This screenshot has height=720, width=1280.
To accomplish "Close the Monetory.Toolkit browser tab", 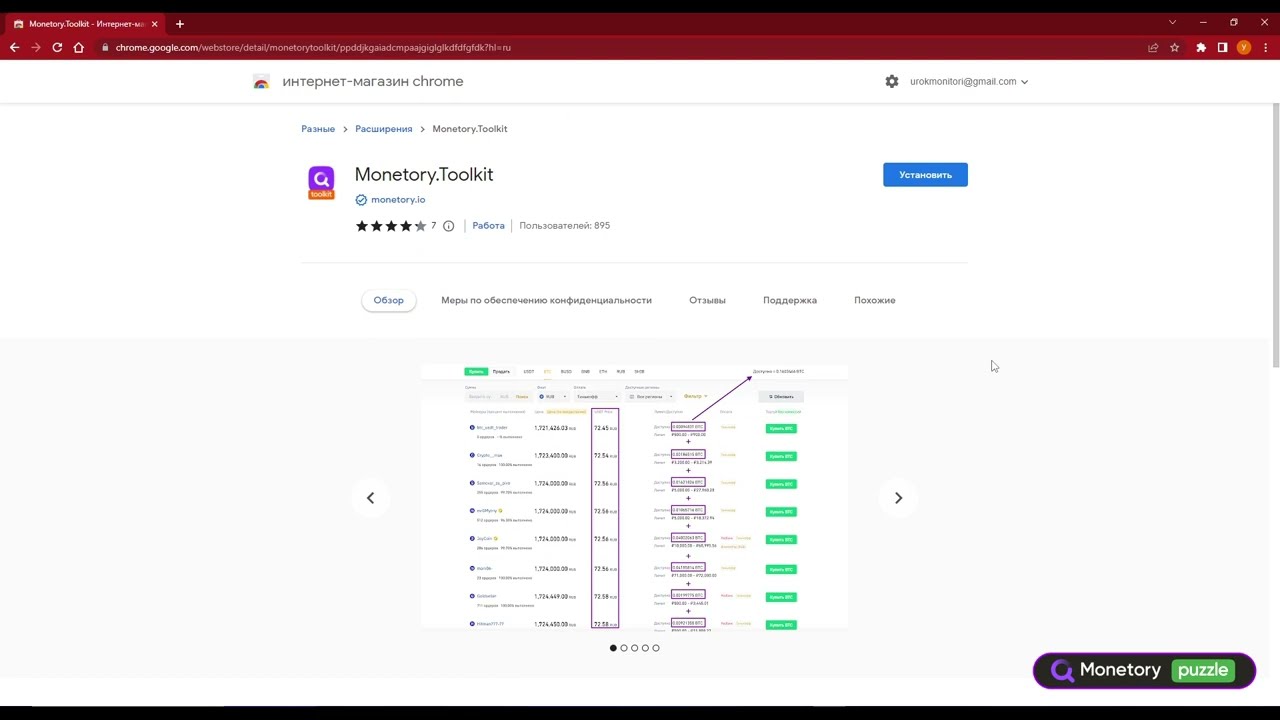I will click(x=154, y=23).
